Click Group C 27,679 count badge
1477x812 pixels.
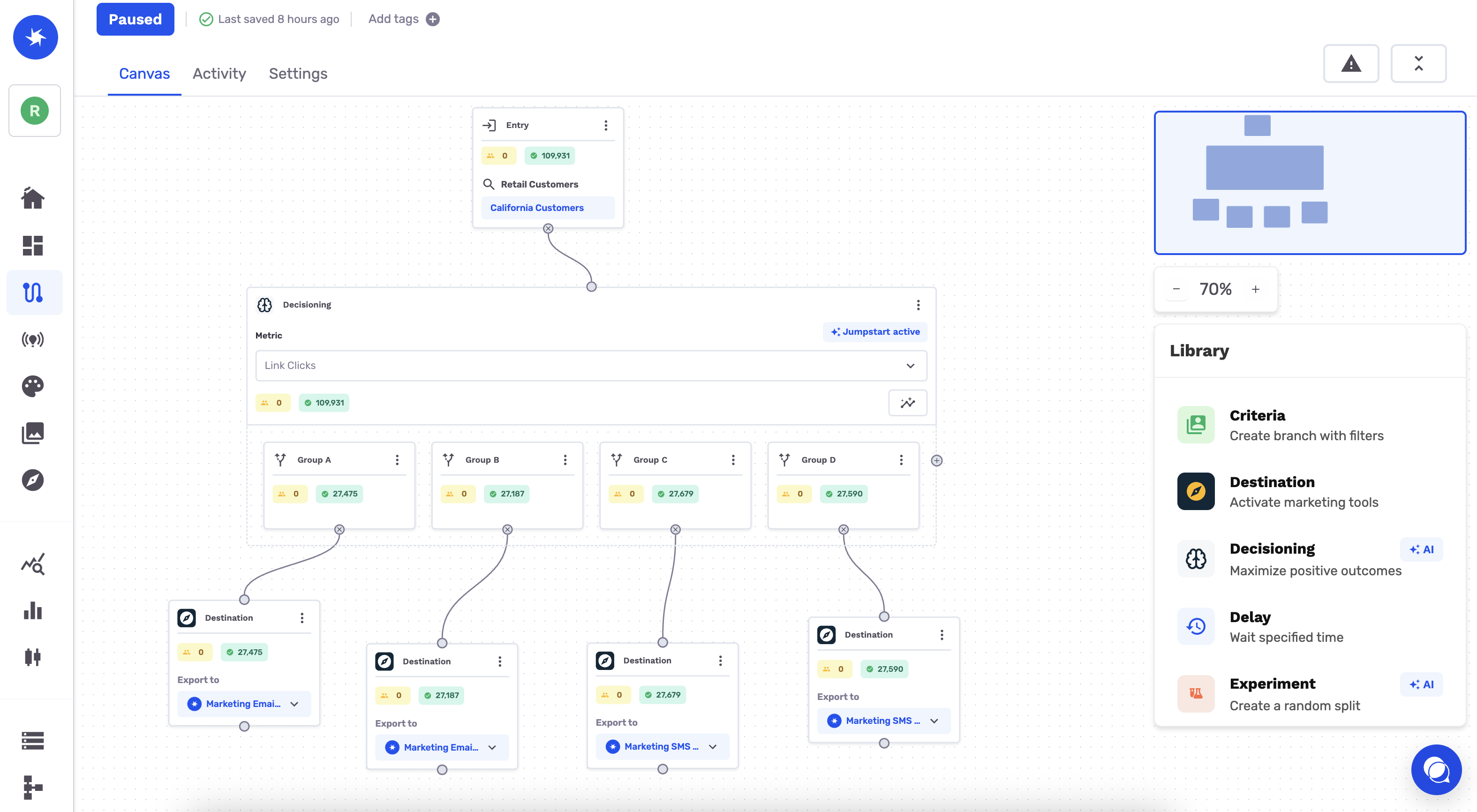tap(675, 494)
